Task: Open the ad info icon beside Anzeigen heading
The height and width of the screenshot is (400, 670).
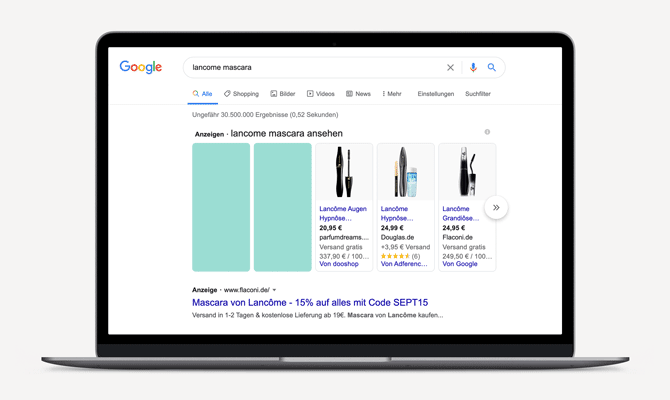Action: [487, 132]
